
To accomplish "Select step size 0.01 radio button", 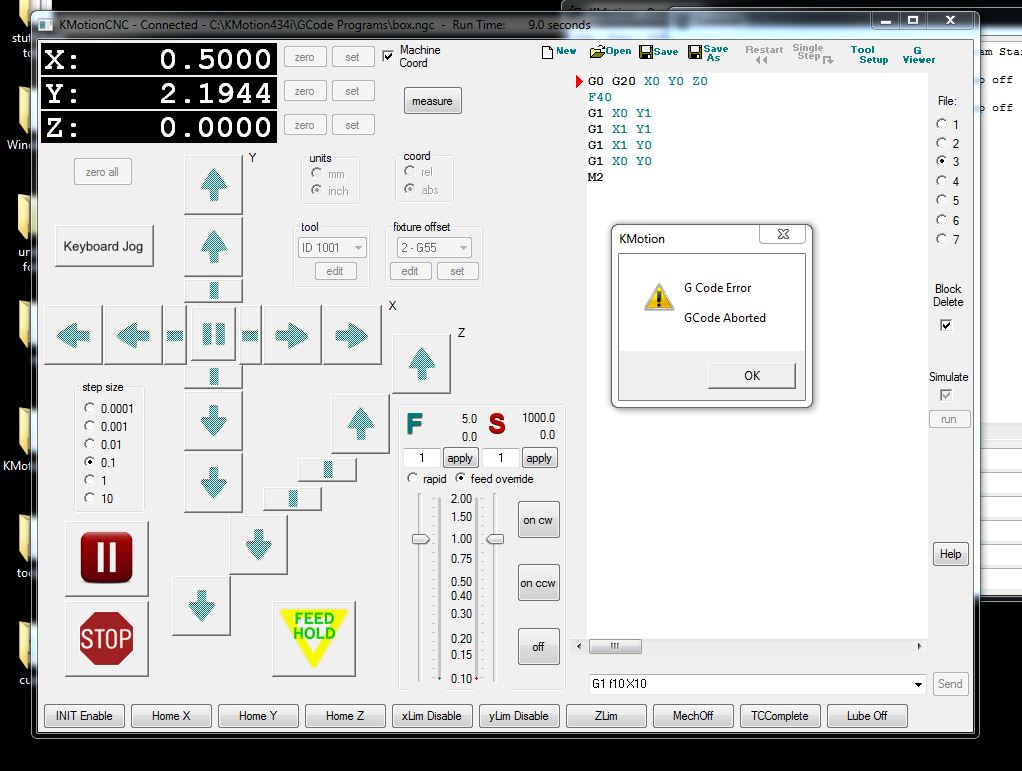I will click(x=91, y=444).
